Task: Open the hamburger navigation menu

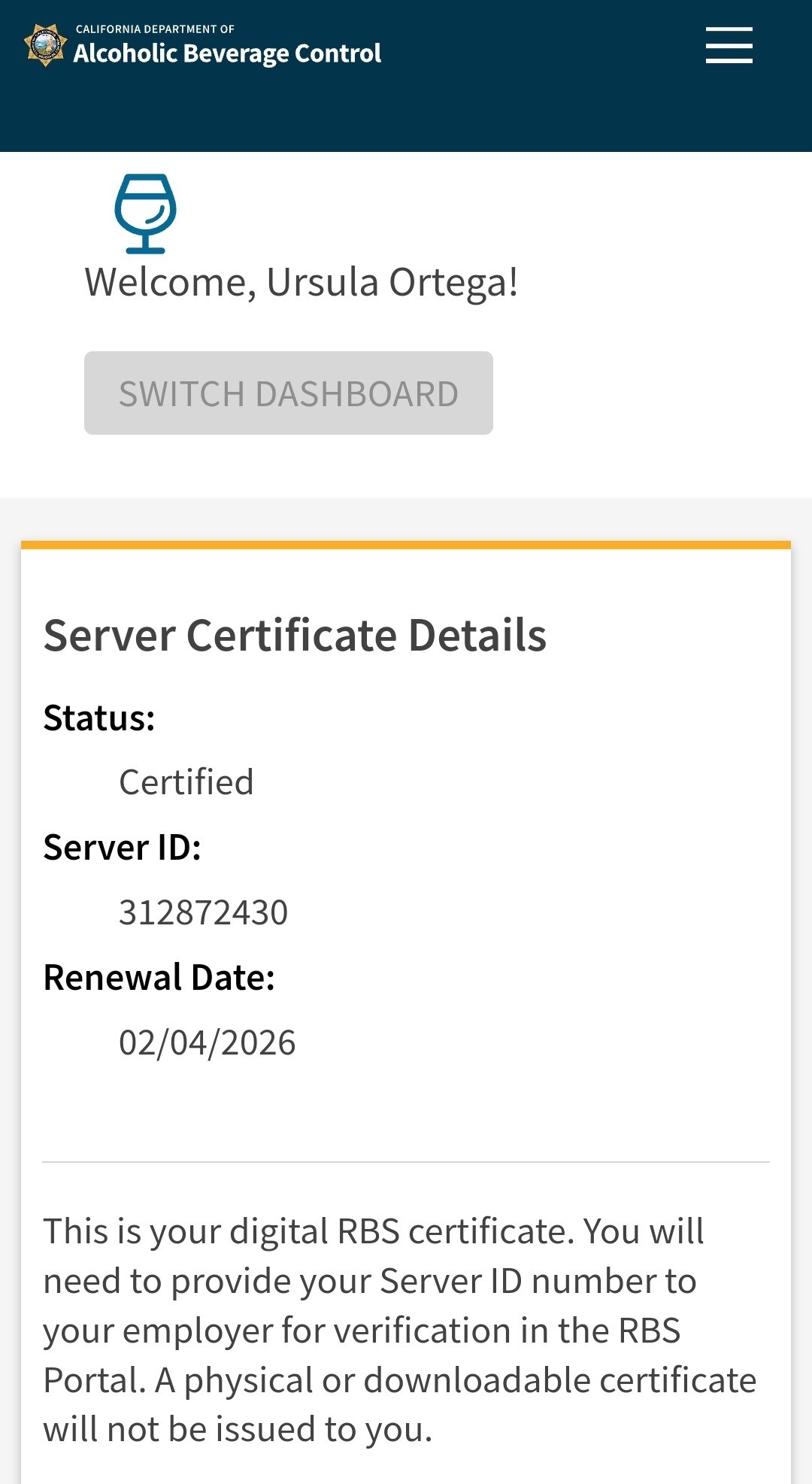Action: click(729, 45)
